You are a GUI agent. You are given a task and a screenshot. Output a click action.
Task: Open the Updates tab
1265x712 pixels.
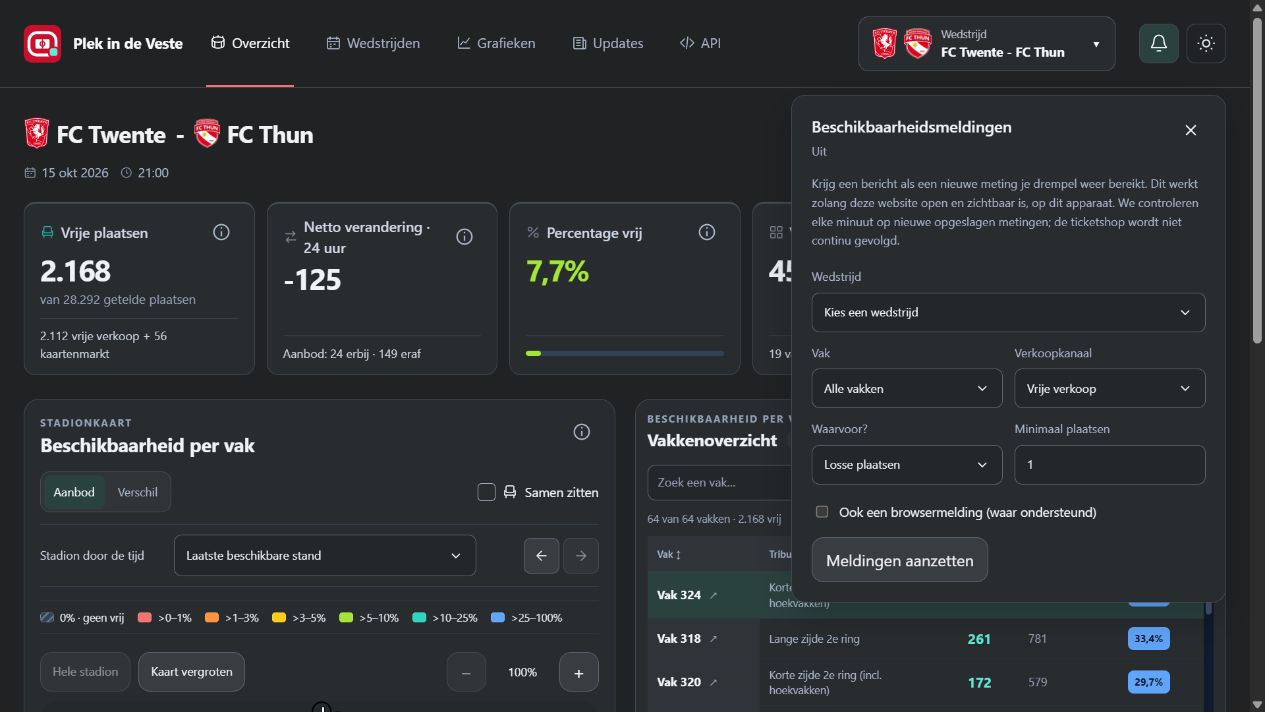coord(608,43)
